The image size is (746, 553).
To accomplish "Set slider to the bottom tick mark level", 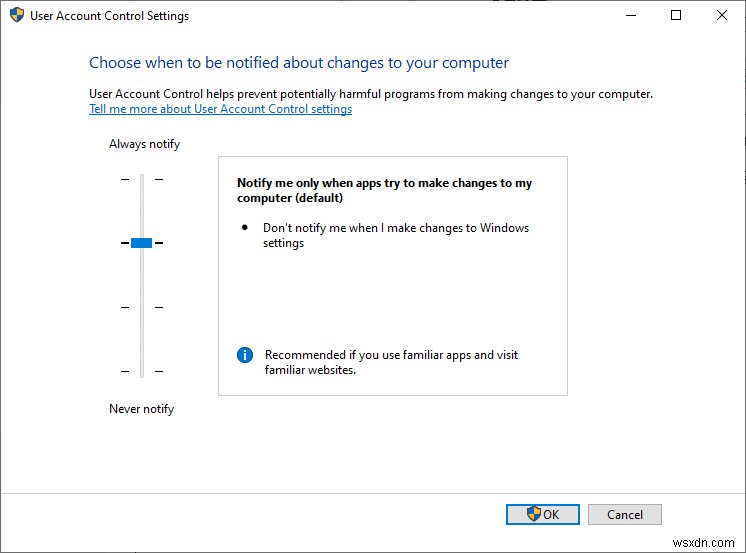I will 142,371.
